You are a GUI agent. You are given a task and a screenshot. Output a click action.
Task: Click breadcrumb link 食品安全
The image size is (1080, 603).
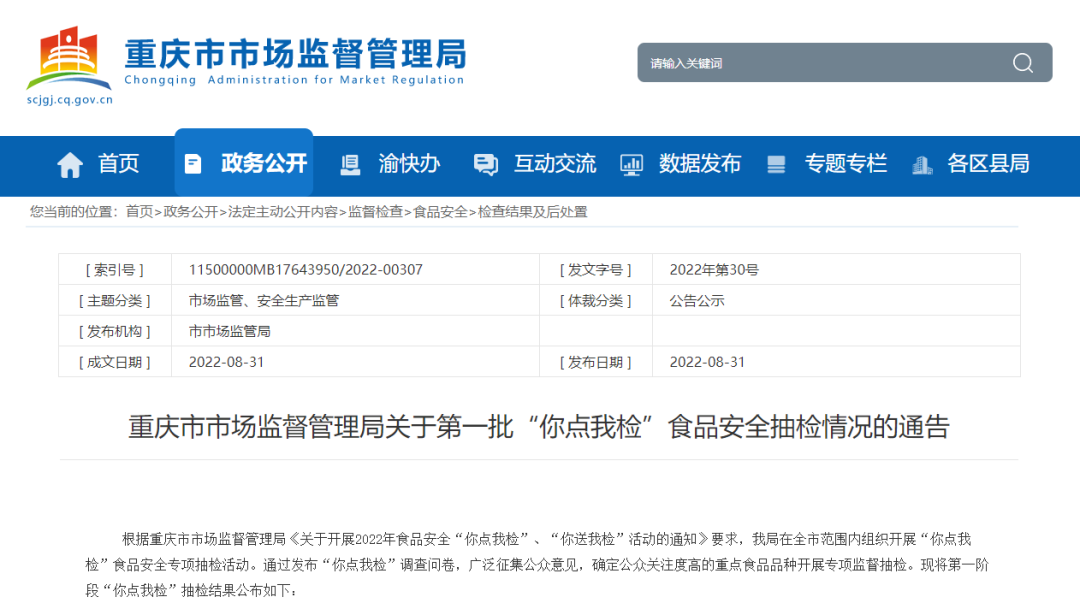[x=440, y=212]
